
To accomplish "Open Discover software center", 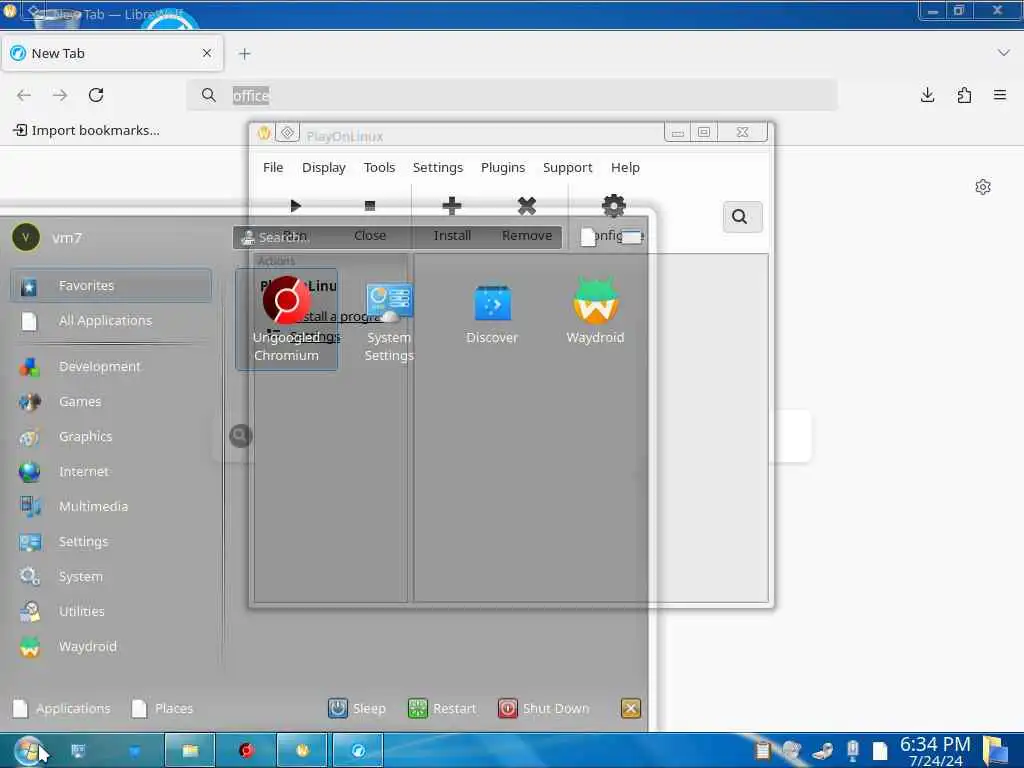I will coord(492,313).
